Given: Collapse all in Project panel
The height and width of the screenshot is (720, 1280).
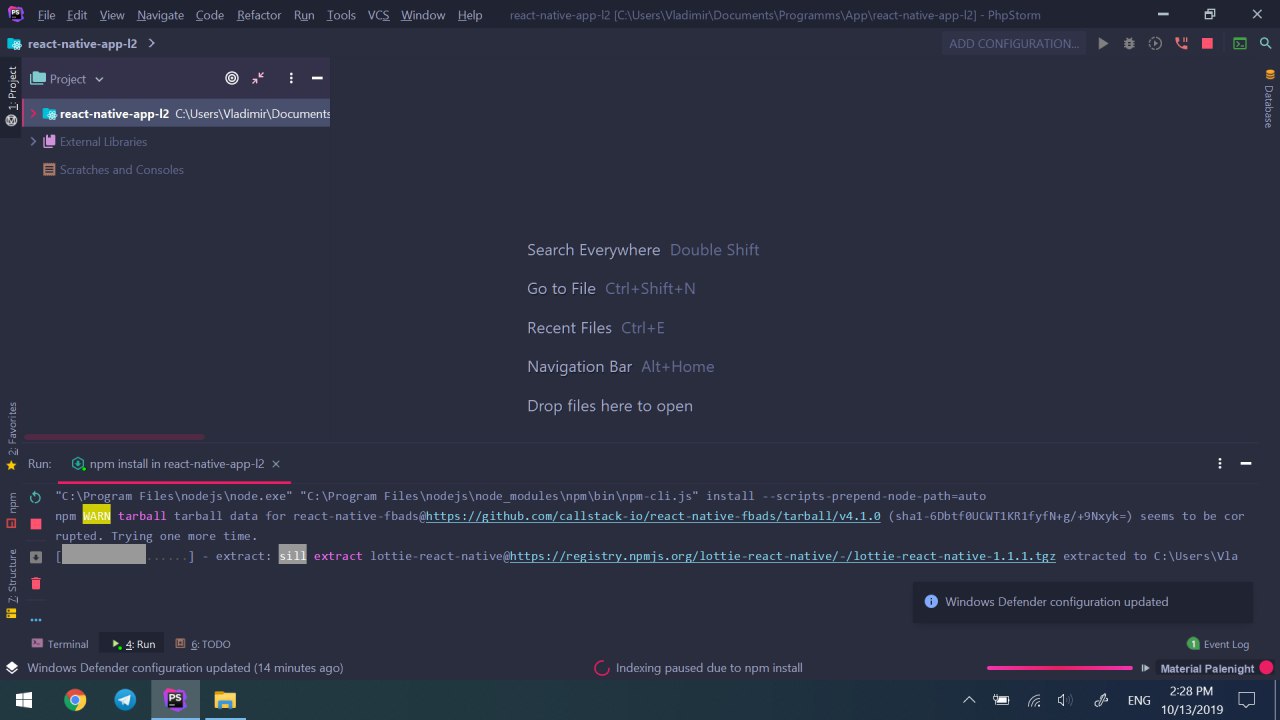Looking at the screenshot, I should [x=258, y=78].
